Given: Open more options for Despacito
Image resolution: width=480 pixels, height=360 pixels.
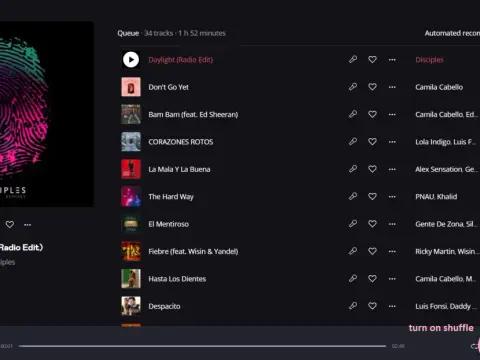Looking at the screenshot, I should point(392,306).
